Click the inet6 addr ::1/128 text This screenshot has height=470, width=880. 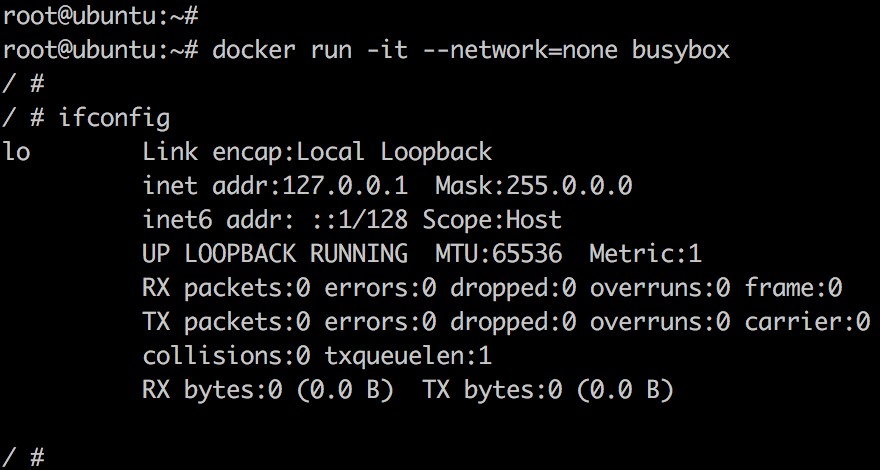pos(275,221)
